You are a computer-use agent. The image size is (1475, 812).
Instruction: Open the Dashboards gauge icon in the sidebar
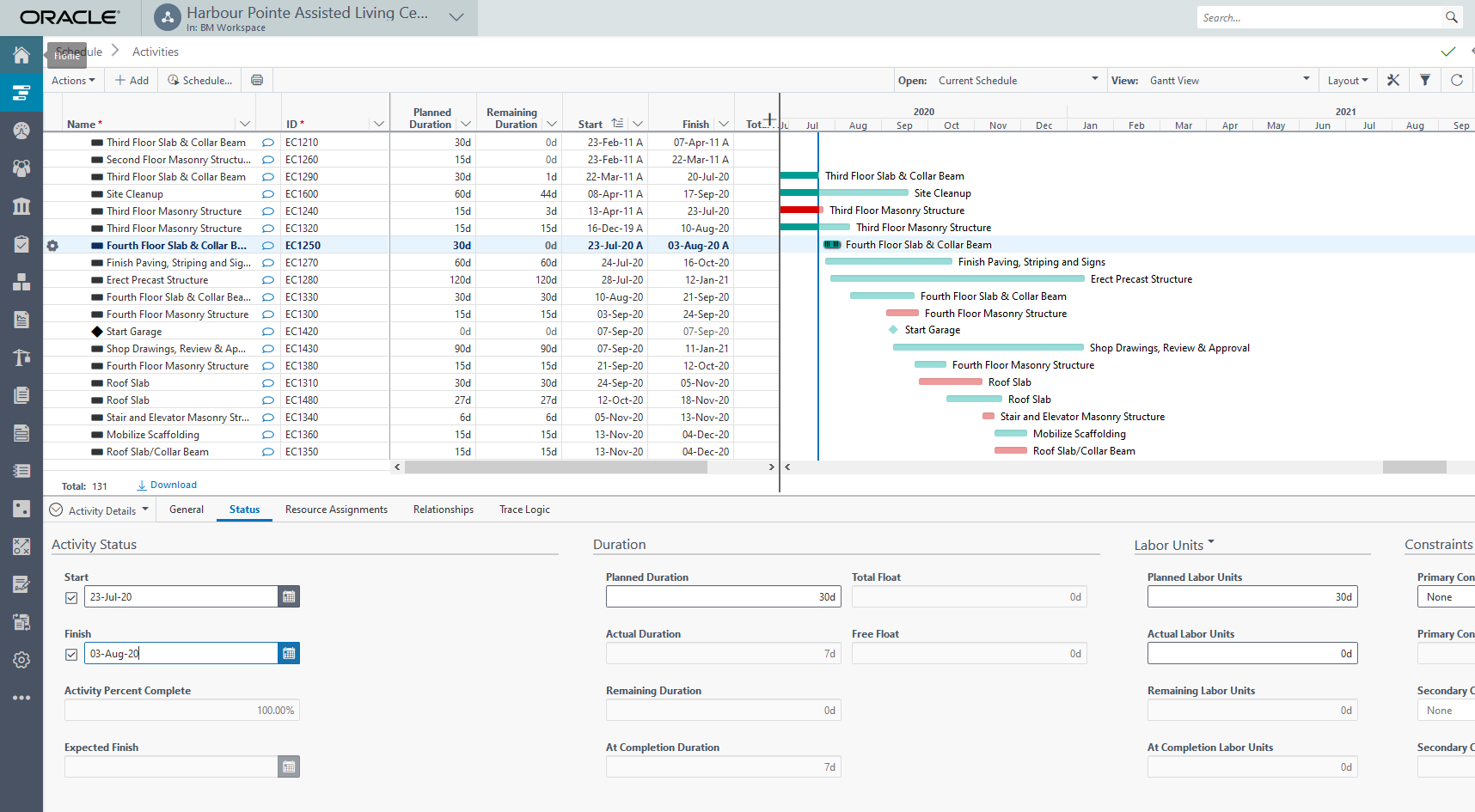[x=21, y=131]
